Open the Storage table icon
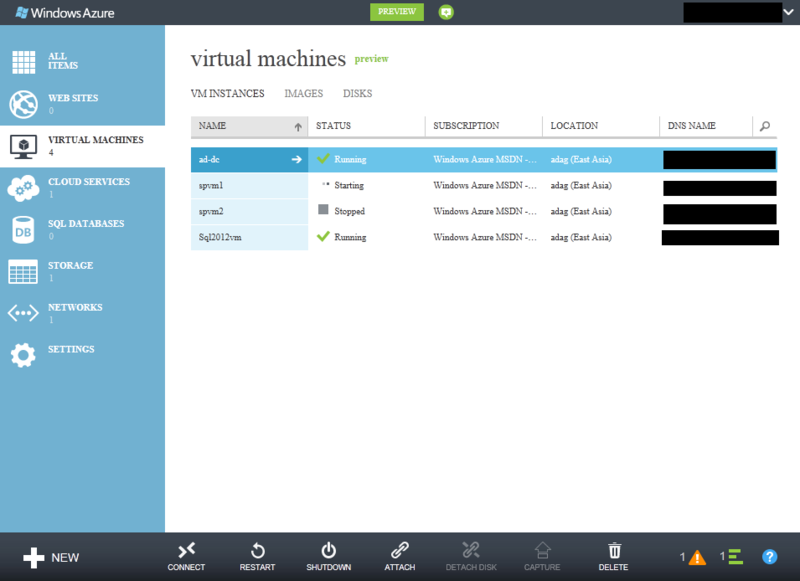Viewport: 800px width, 581px height. click(23, 271)
